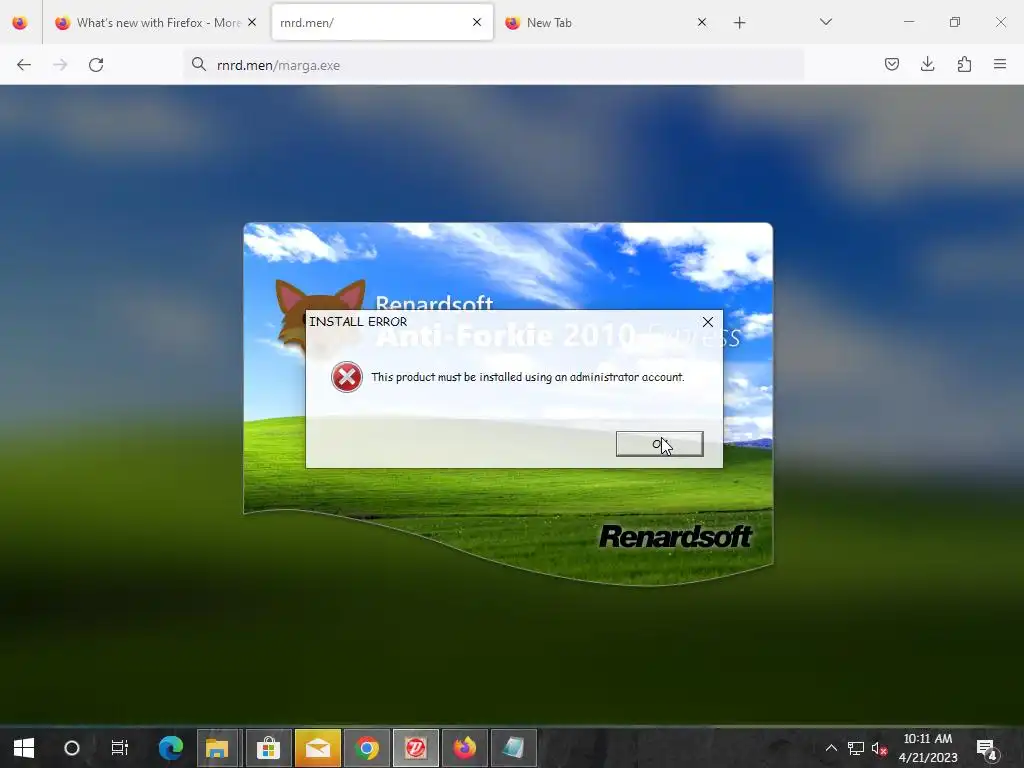1024x768 pixels.
Task: Select the rnrd.men/ tab
Action: pos(382,23)
